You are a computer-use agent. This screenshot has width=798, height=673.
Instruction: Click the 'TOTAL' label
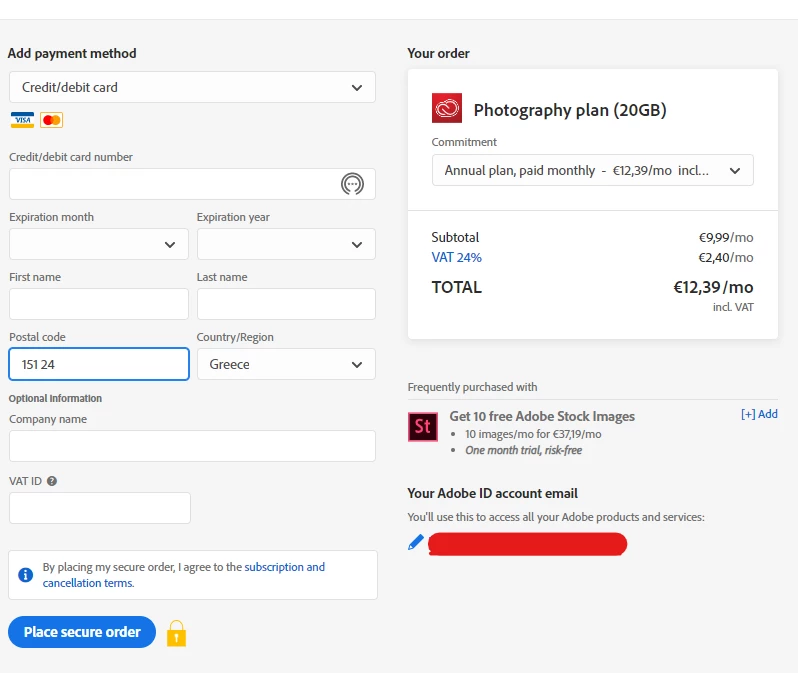457,288
